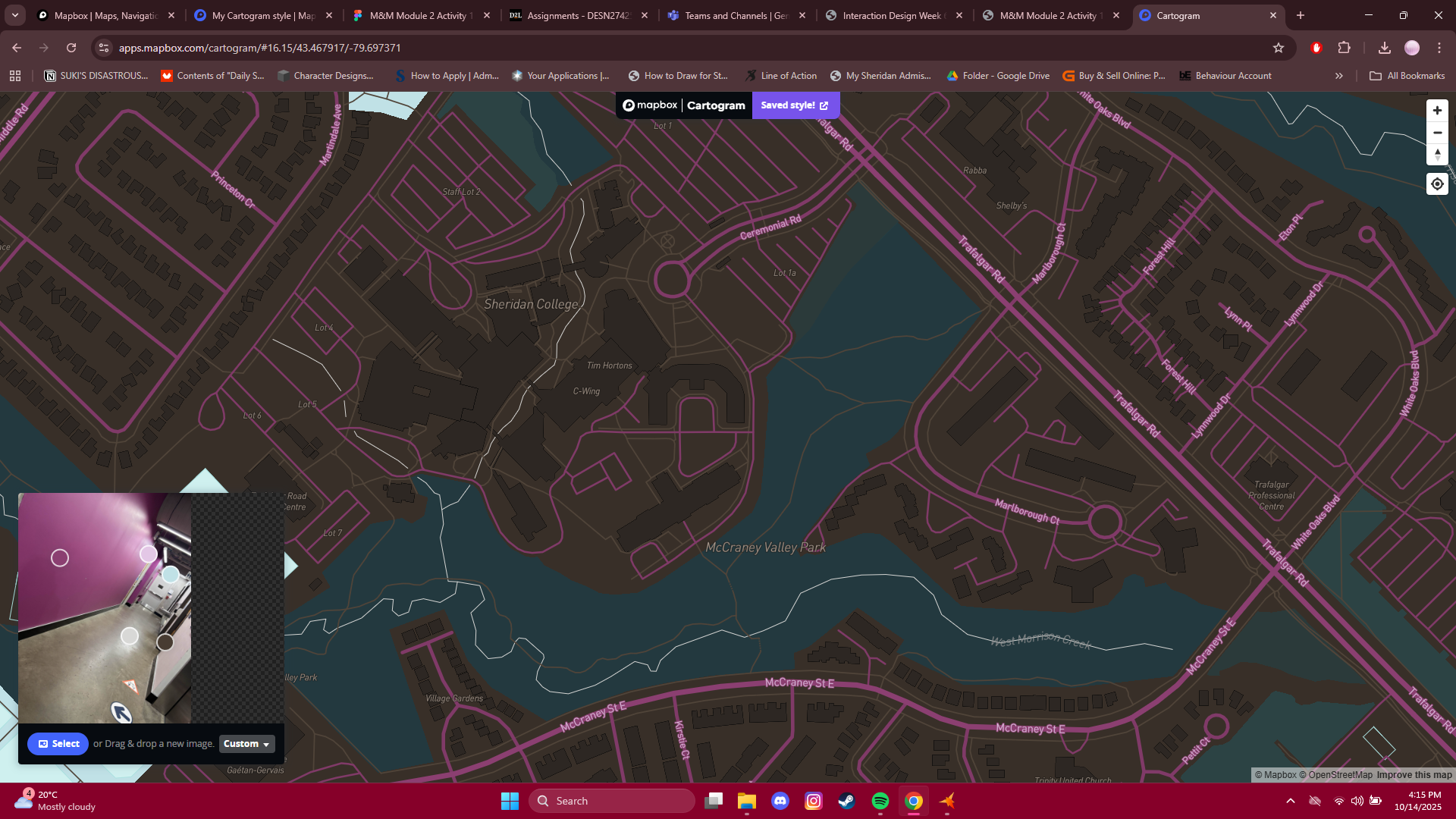1456x819 pixels.
Task: Click the speaker volume icon in taskbar
Action: click(1358, 801)
